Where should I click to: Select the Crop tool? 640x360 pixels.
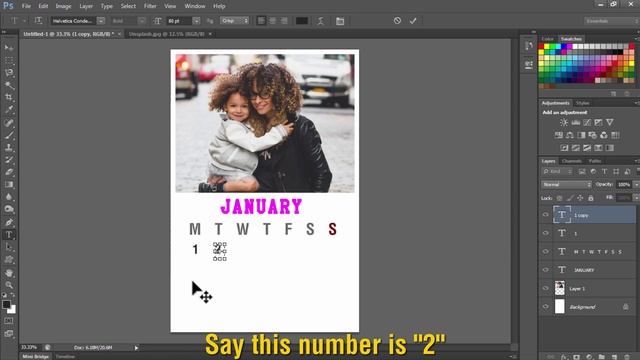(x=9, y=97)
